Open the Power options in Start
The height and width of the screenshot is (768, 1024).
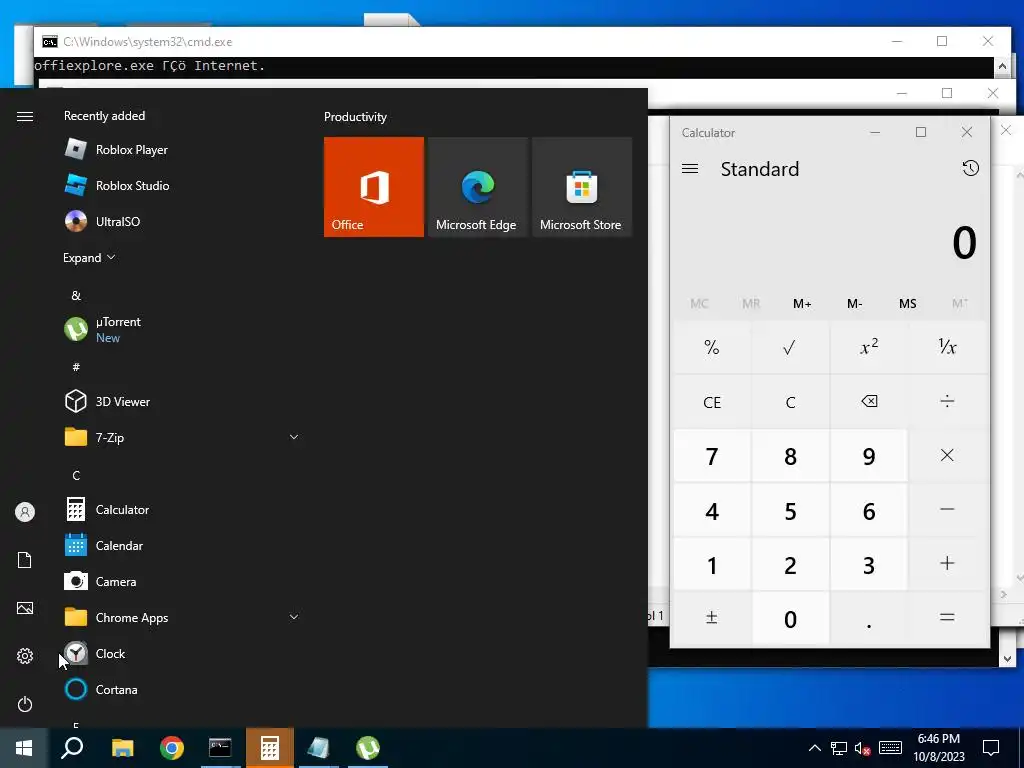pyautogui.click(x=25, y=704)
